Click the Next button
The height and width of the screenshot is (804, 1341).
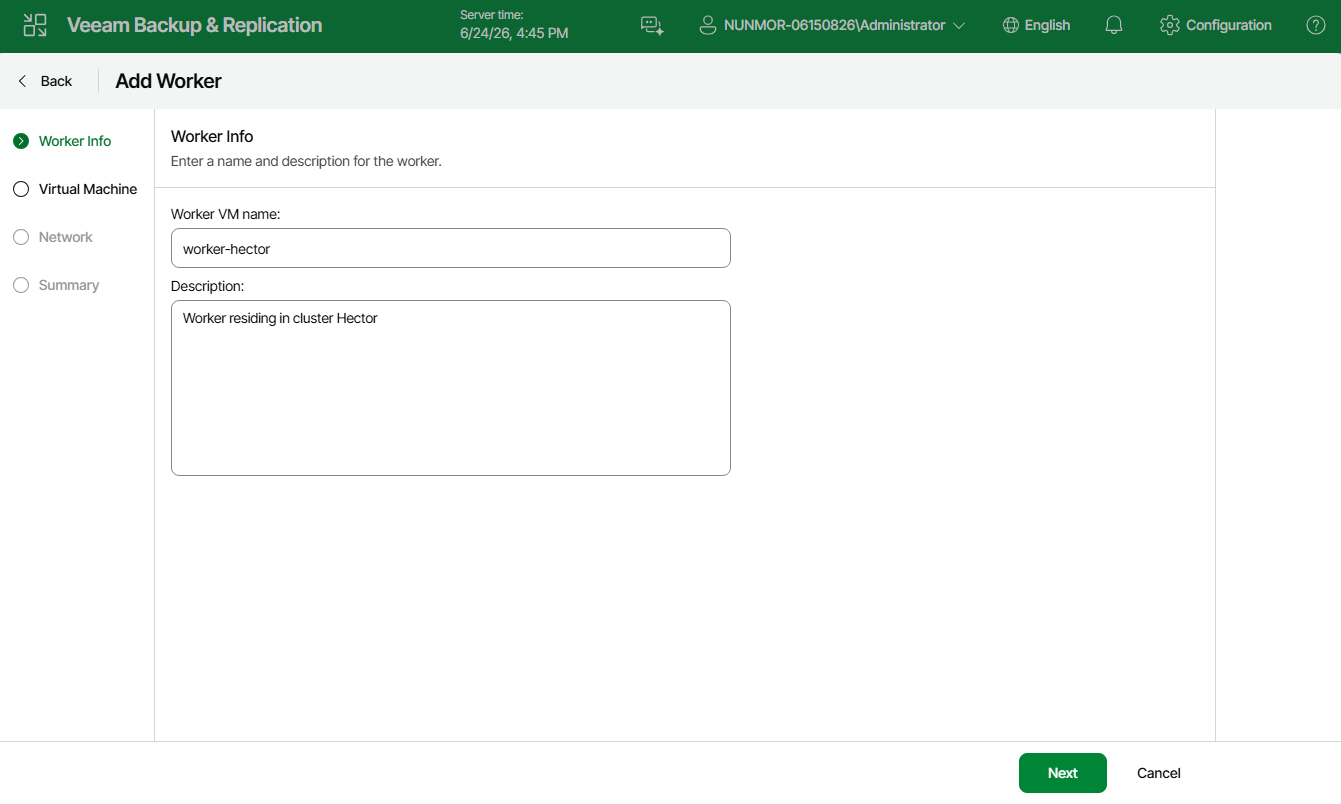click(x=1063, y=773)
